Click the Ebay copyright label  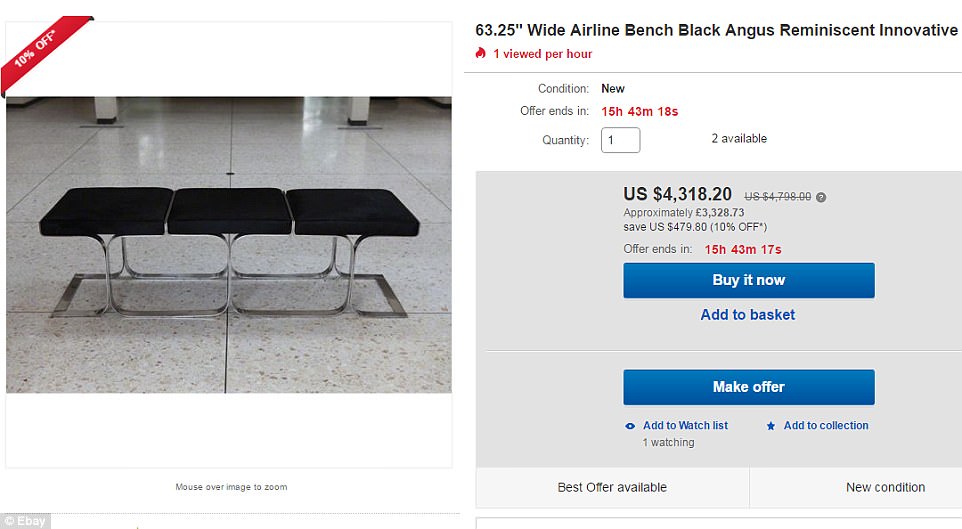point(25,520)
